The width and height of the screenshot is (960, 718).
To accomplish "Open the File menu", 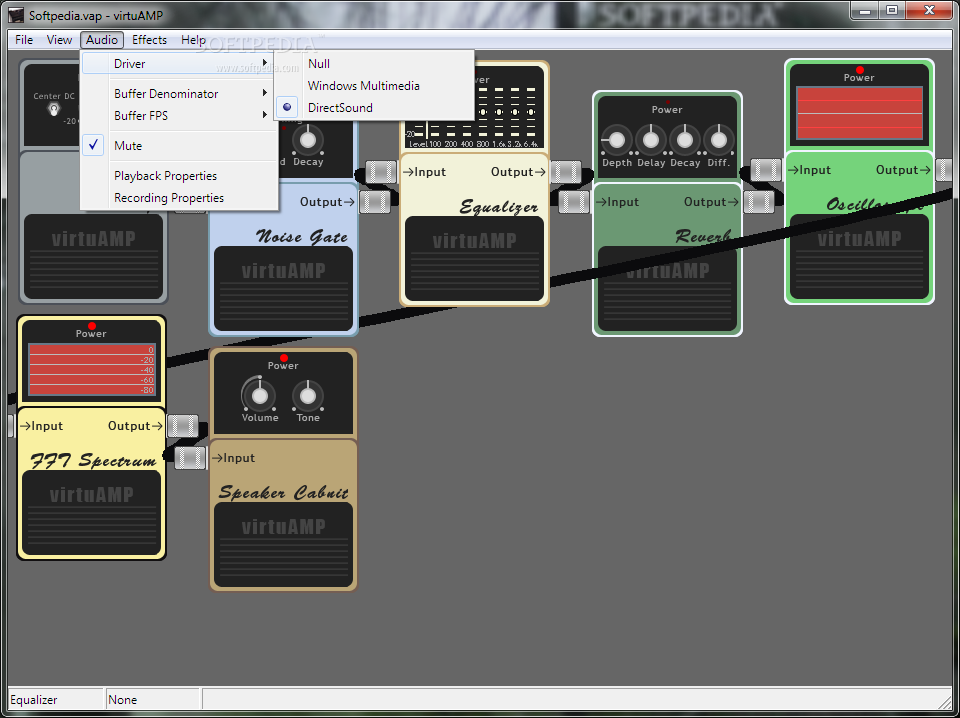I will point(24,40).
